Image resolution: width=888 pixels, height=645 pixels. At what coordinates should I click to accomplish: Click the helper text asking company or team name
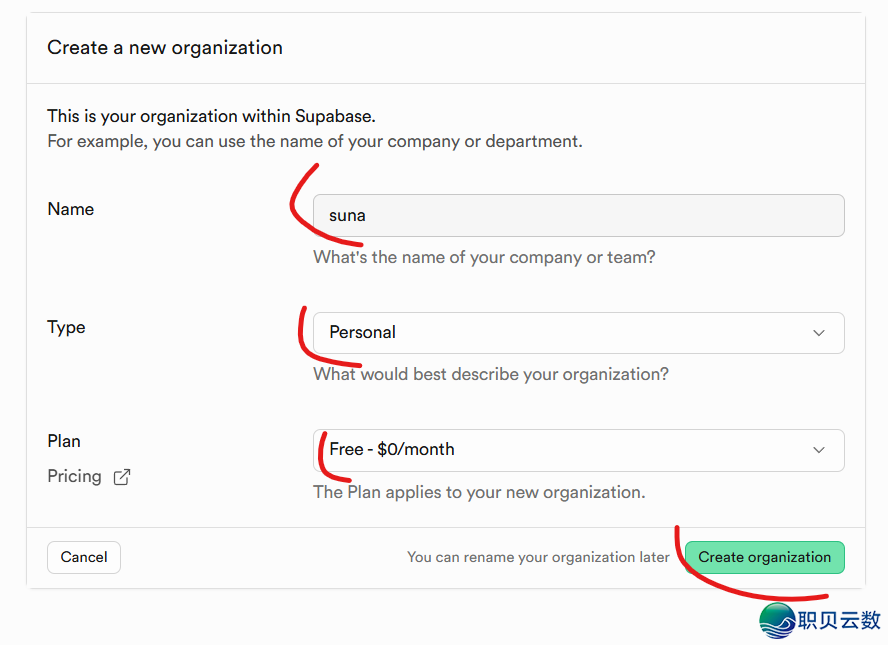point(484,257)
